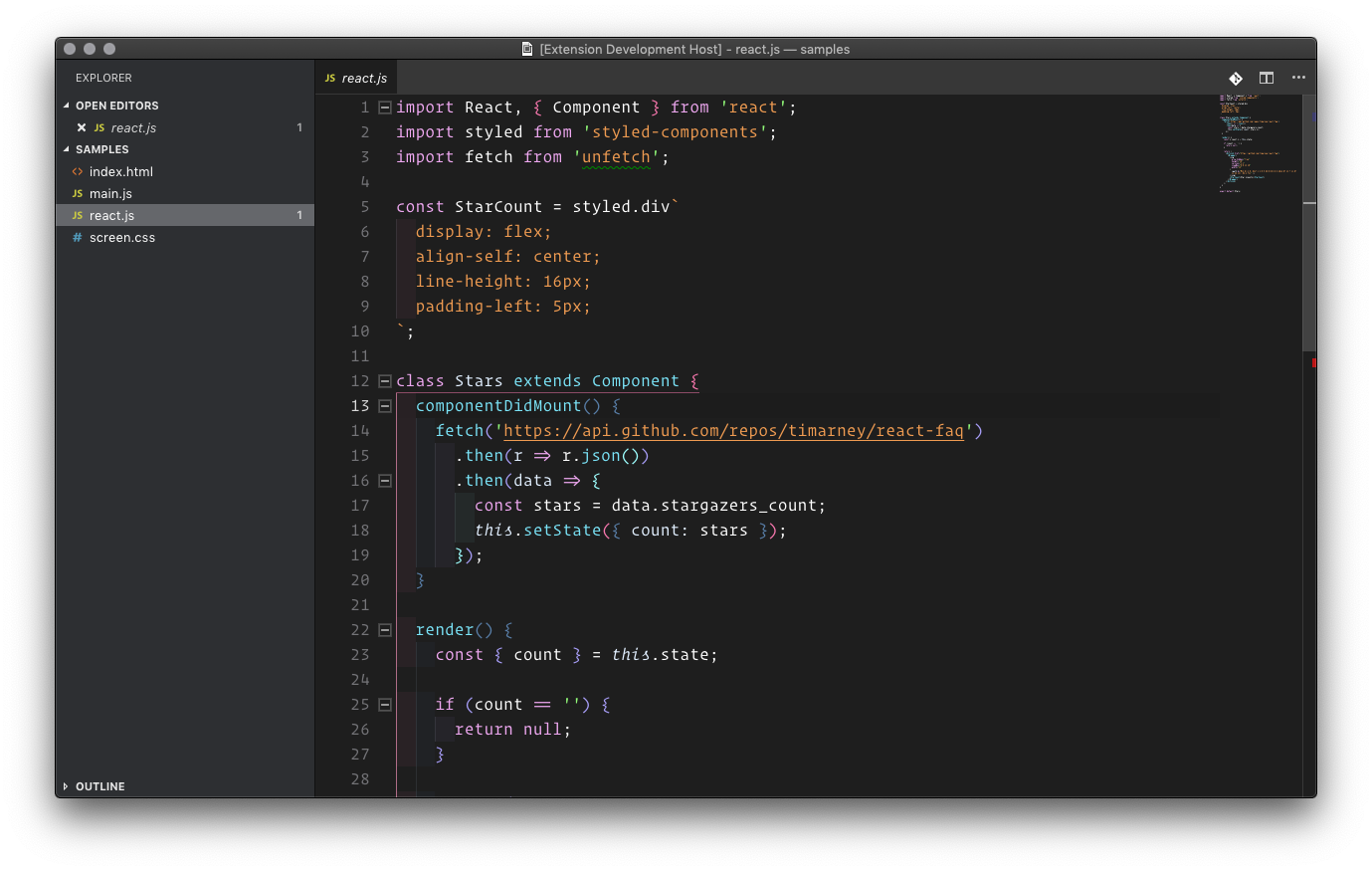
Task: Click 'return null;' on line 26
Action: 513,730
